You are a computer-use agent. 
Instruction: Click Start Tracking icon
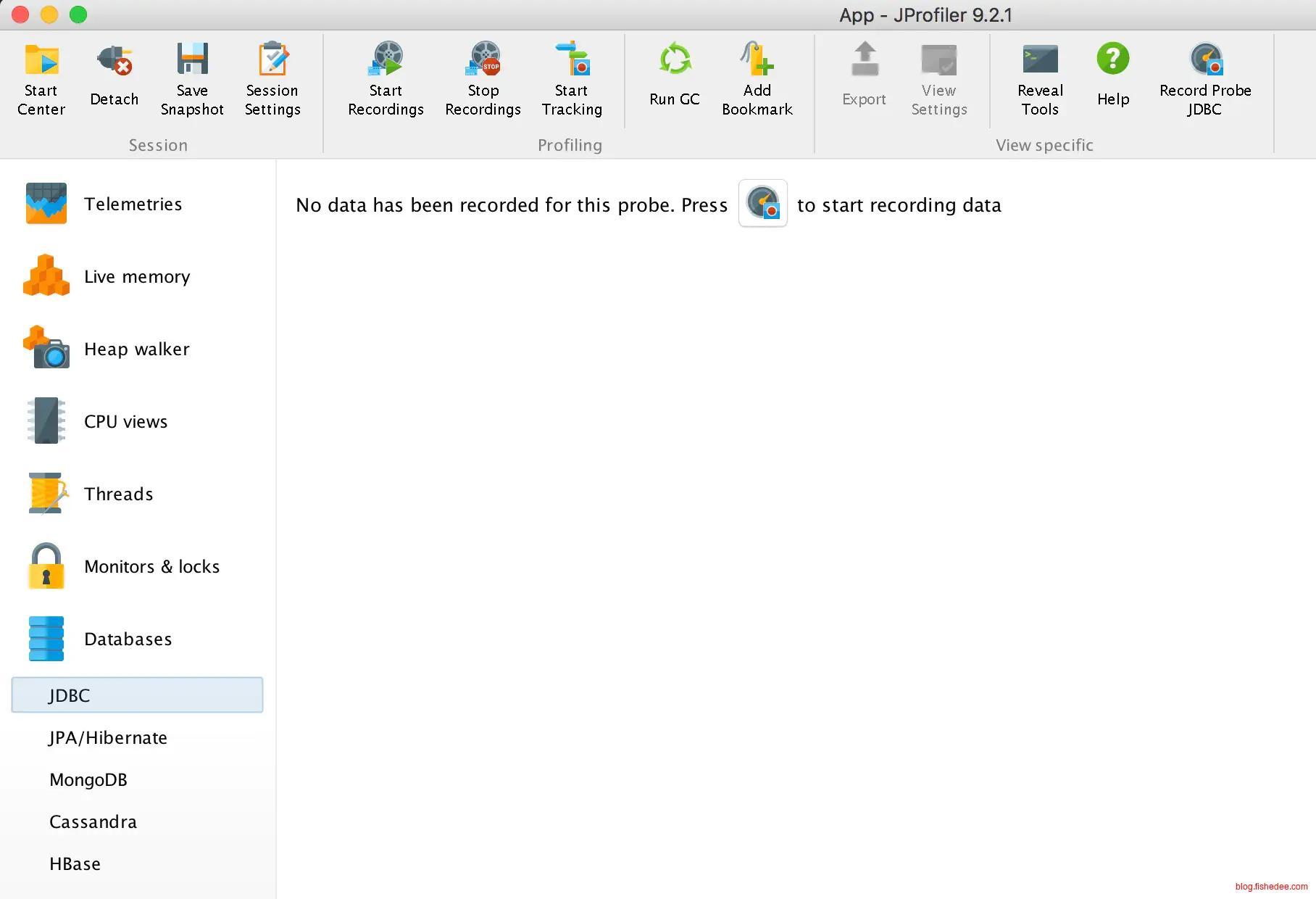click(x=572, y=59)
